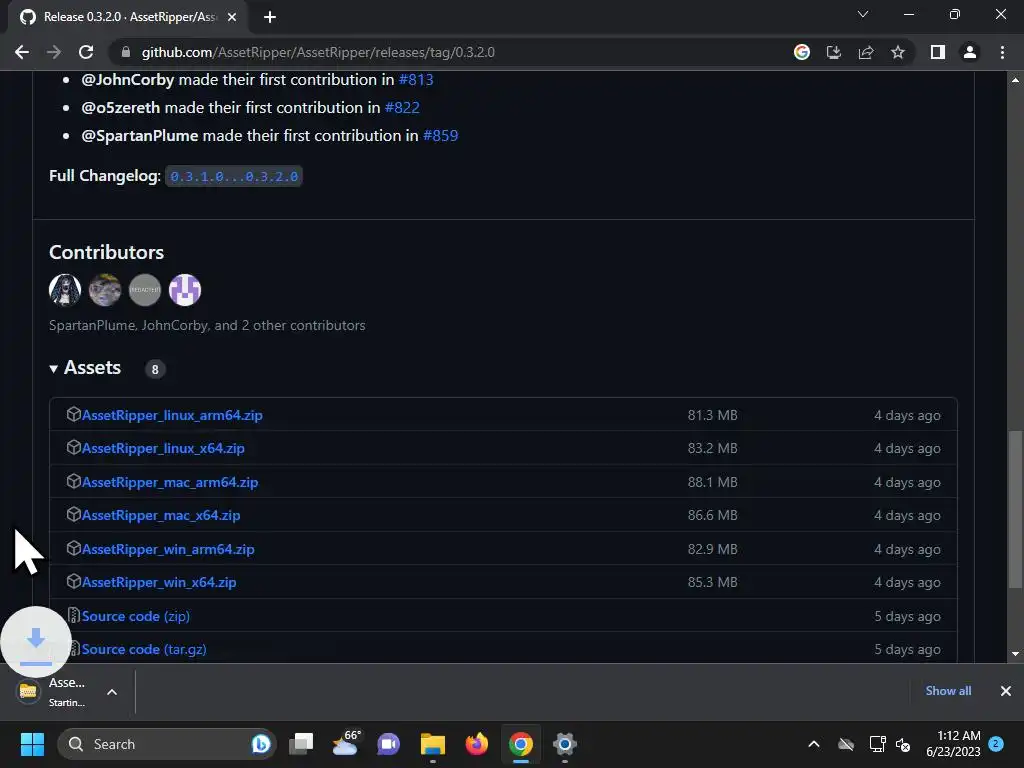Viewport: 1024px width, 768px height.
Task: Open Chrome three-dot menu
Action: point(1002,52)
